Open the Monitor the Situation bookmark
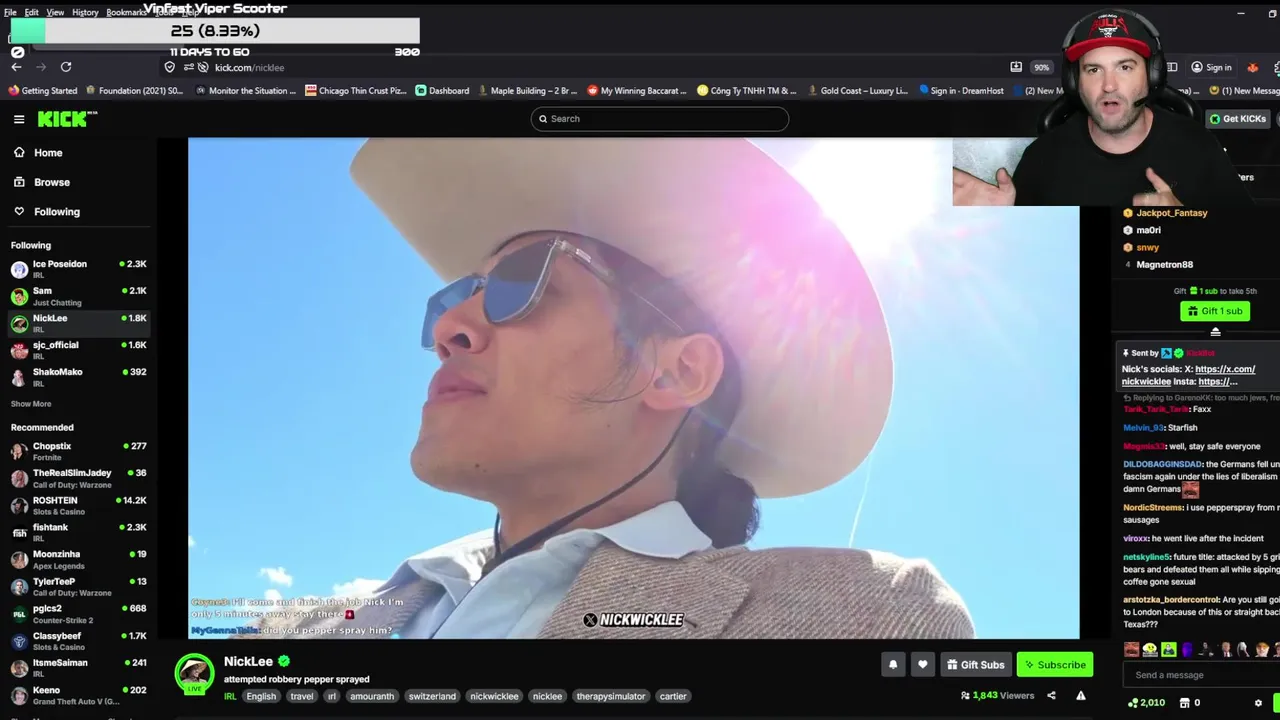The image size is (1280, 720). pyautogui.click(x=245, y=90)
